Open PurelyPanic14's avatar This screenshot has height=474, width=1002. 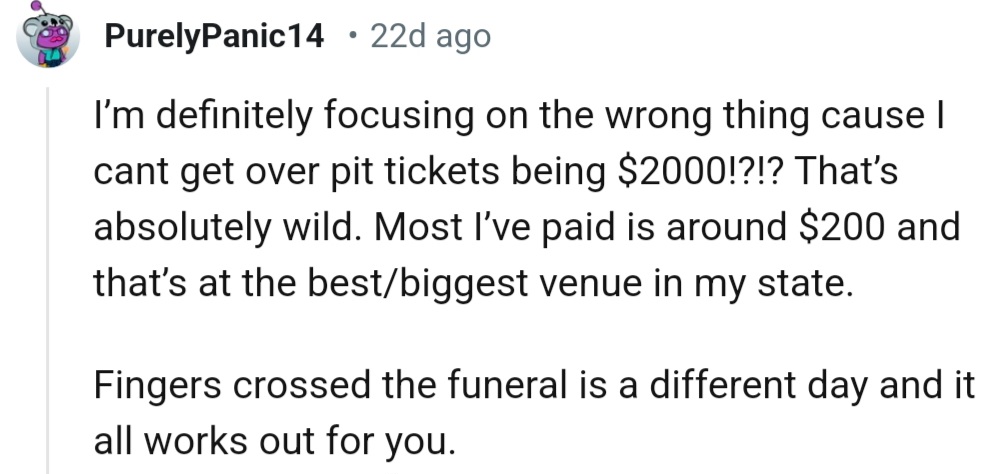[46, 39]
